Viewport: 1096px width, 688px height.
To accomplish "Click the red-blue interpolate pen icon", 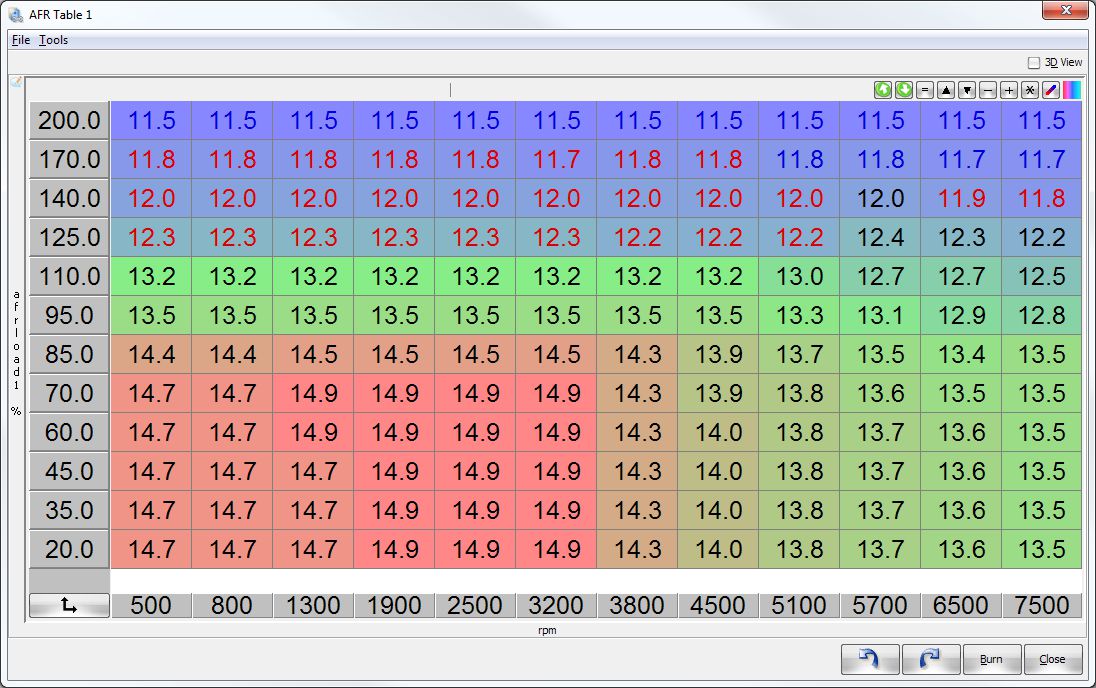I will click(x=1051, y=90).
